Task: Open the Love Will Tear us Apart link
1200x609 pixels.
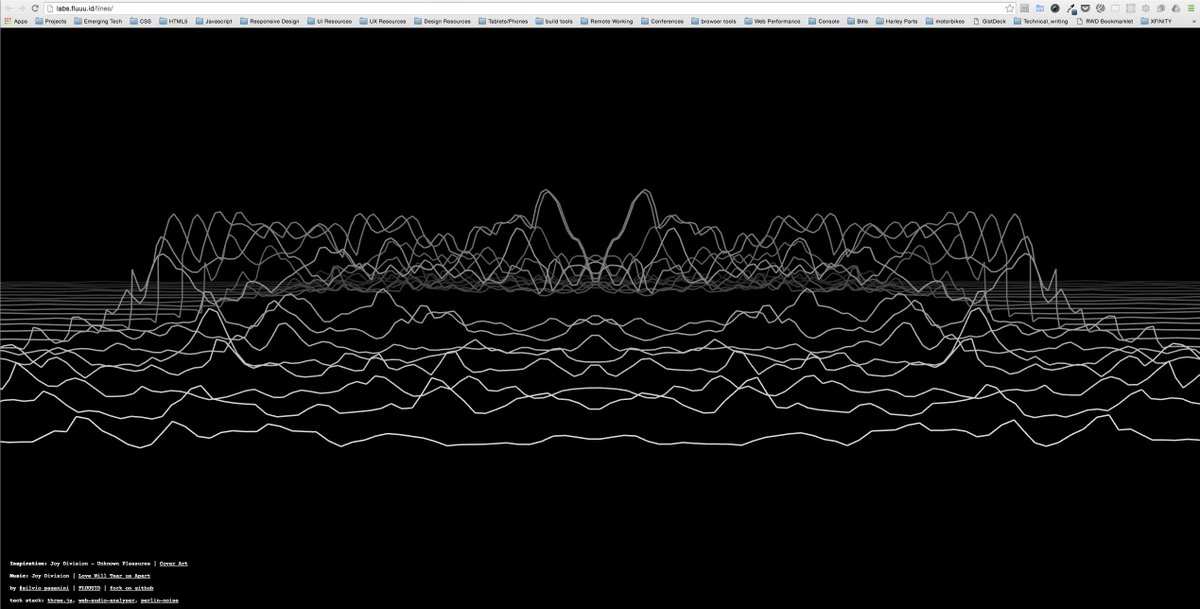Action: point(114,576)
